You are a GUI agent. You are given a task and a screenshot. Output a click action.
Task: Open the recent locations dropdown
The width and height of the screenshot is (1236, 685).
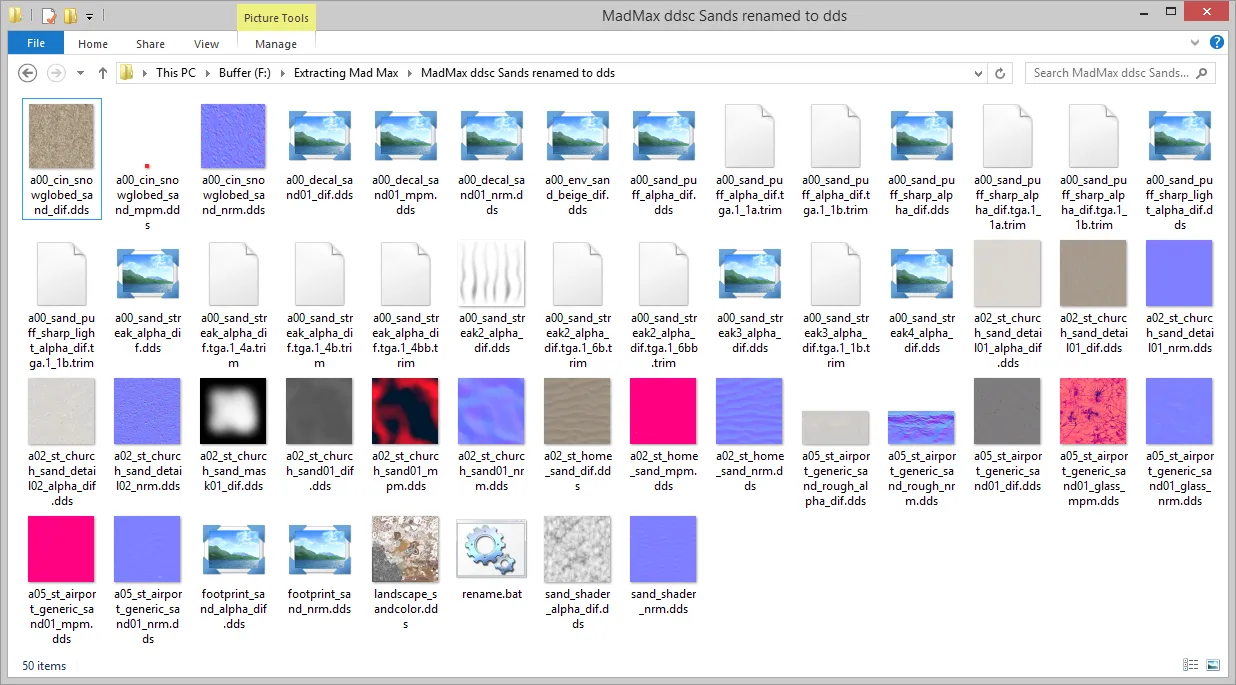tap(79, 73)
